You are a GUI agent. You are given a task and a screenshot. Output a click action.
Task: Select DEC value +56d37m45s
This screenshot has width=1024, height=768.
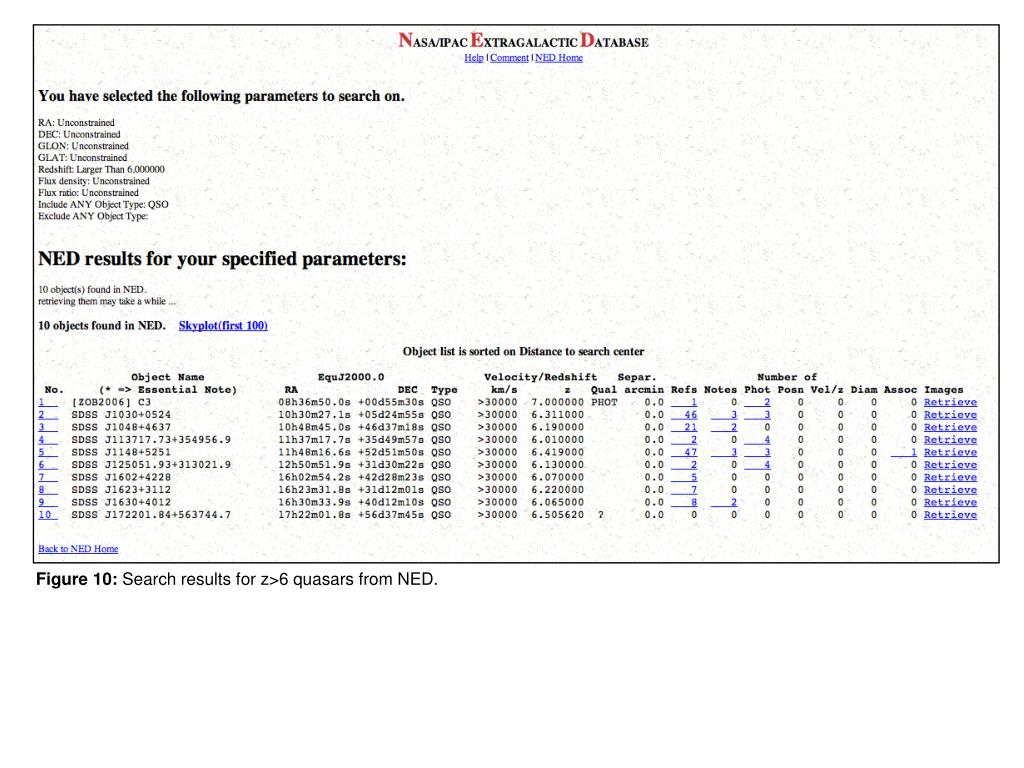(391, 515)
